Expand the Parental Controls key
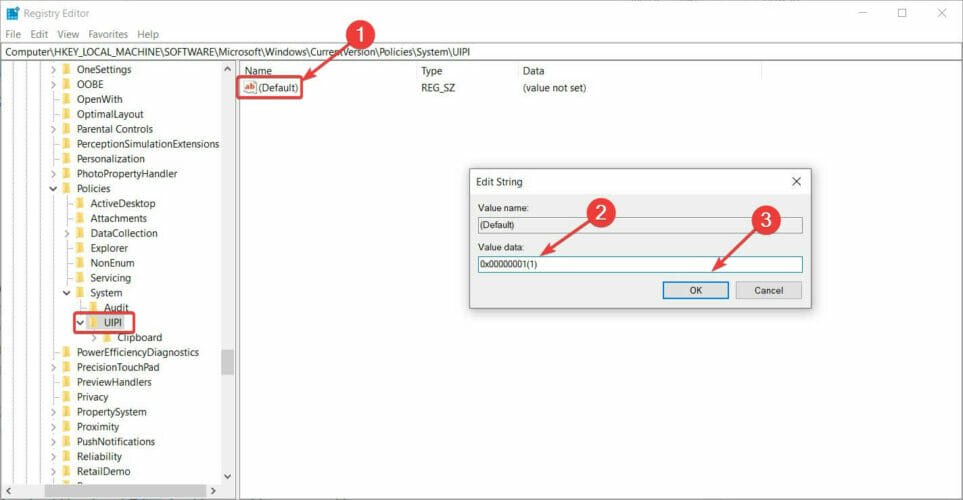This screenshot has width=963, height=500. [53, 129]
